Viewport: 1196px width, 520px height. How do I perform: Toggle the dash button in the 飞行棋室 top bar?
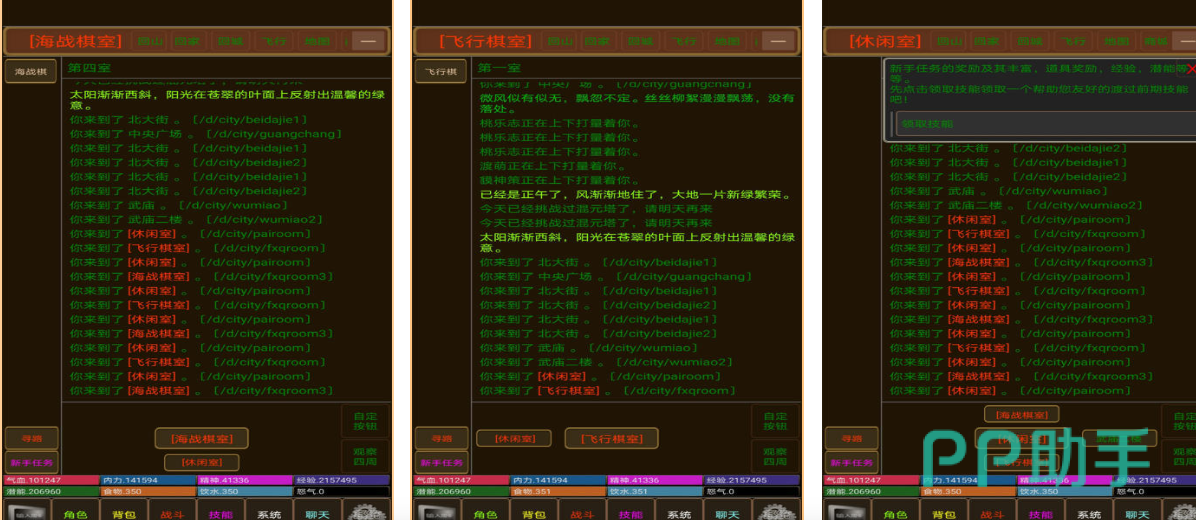click(x=778, y=41)
